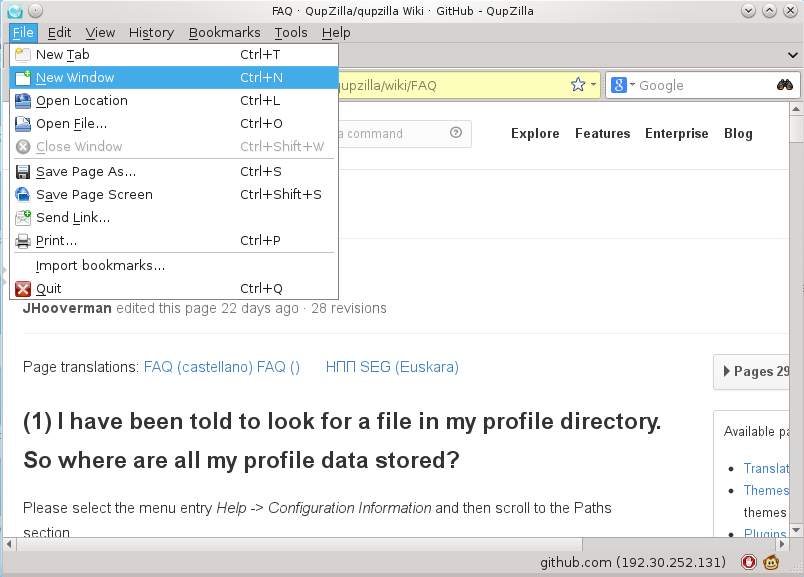The height and width of the screenshot is (577, 804).
Task: Open the Blog link
Action: pos(738,133)
